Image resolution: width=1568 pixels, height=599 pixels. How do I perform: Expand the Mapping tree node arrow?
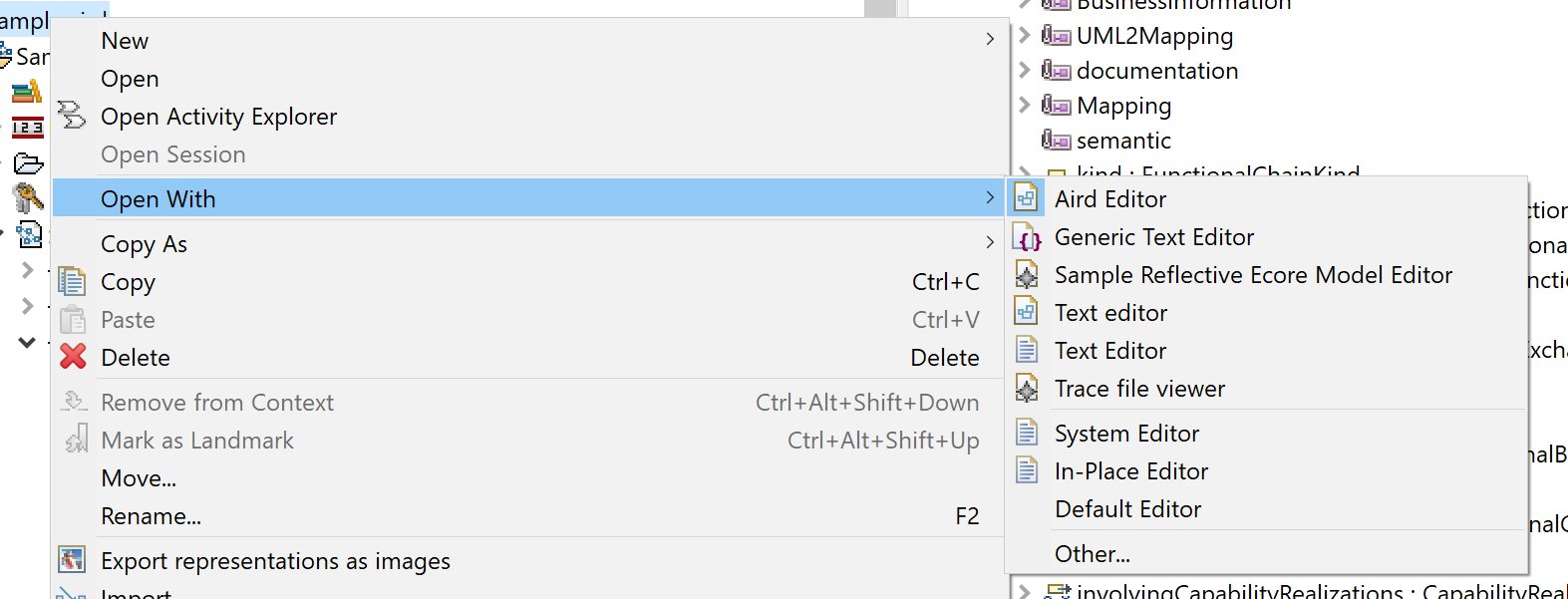[1024, 105]
